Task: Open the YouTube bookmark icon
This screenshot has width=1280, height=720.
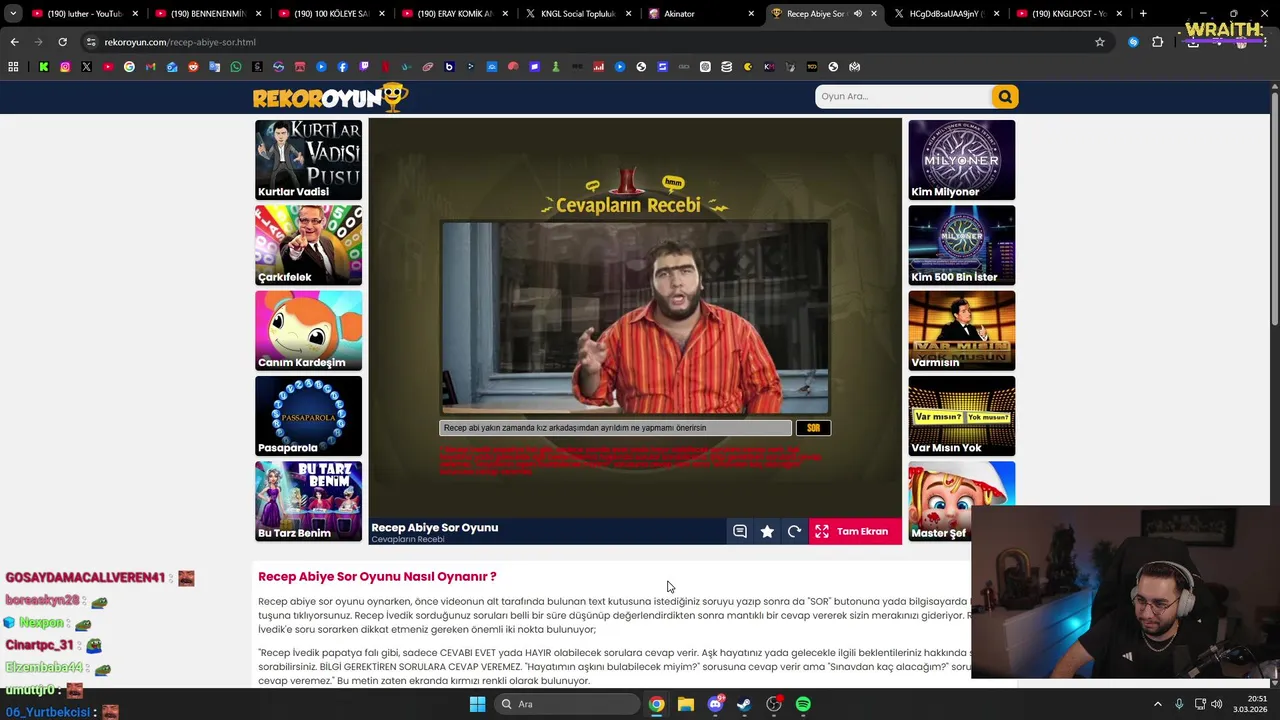Action: click(108, 67)
